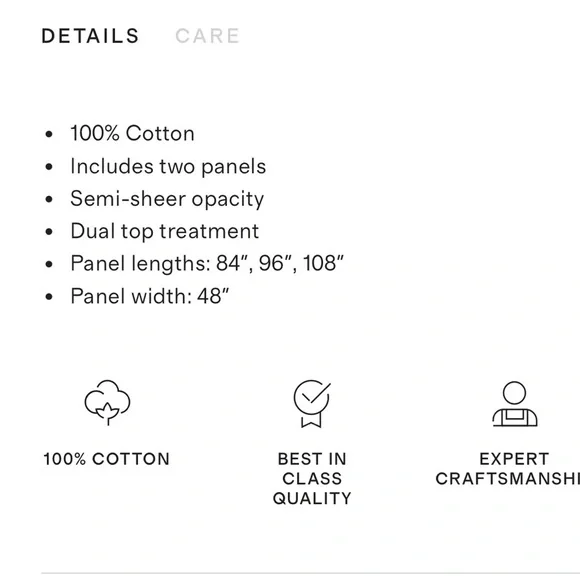Select the DETAILS tab
This screenshot has height=580, width=580.
pos(90,36)
